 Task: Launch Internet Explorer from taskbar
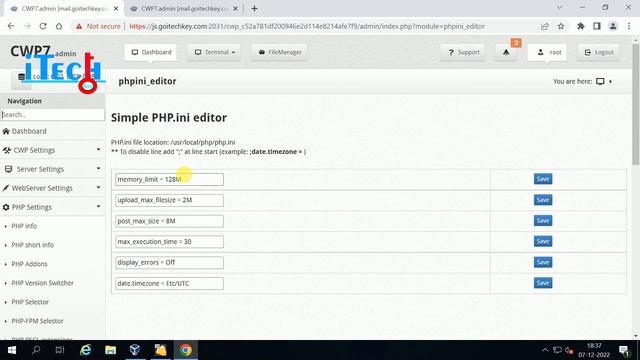point(85,350)
